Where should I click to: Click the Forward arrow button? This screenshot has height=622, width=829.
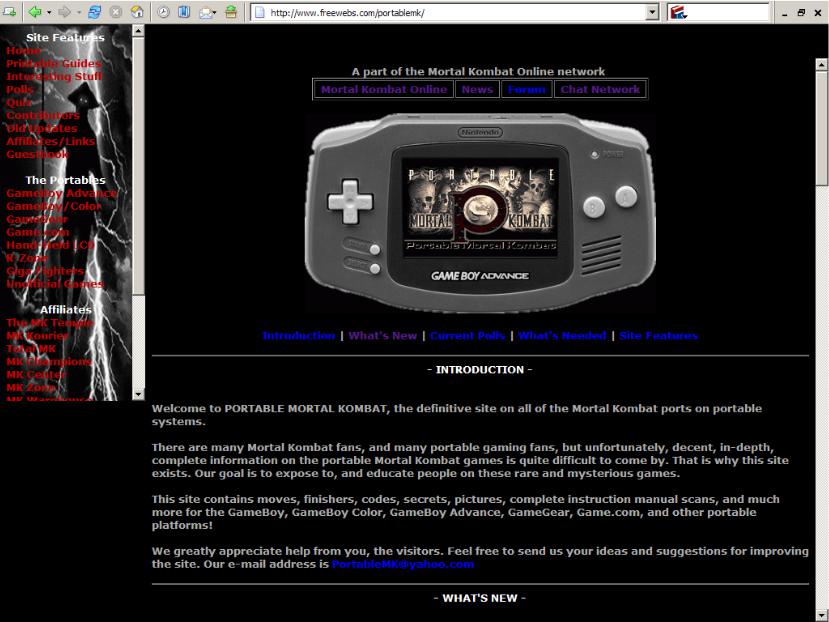pos(65,12)
